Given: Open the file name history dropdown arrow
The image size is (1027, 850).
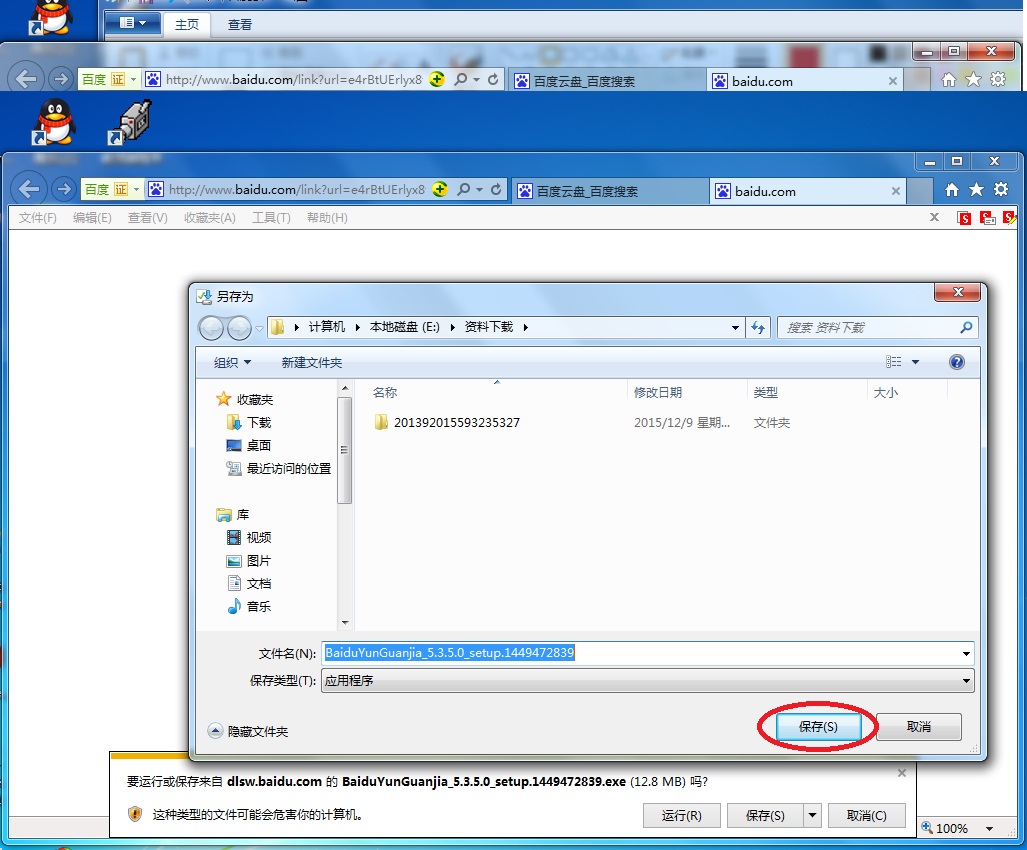Looking at the screenshot, I should [966, 654].
